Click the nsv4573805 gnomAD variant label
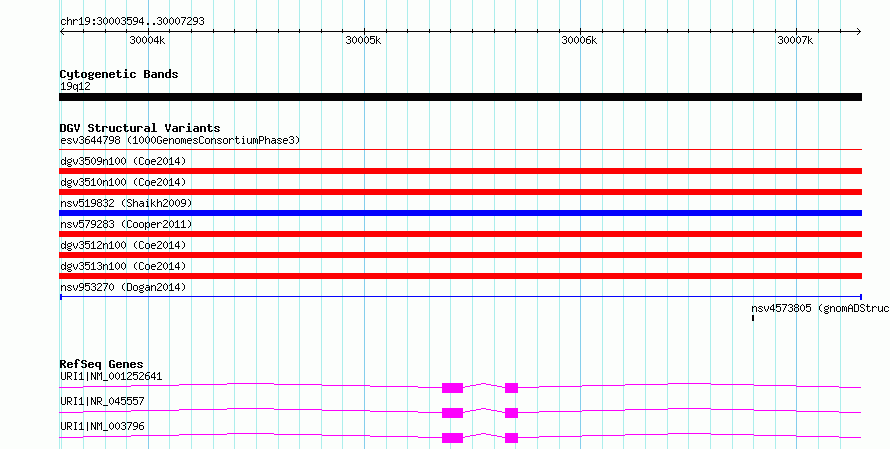 pos(820,309)
